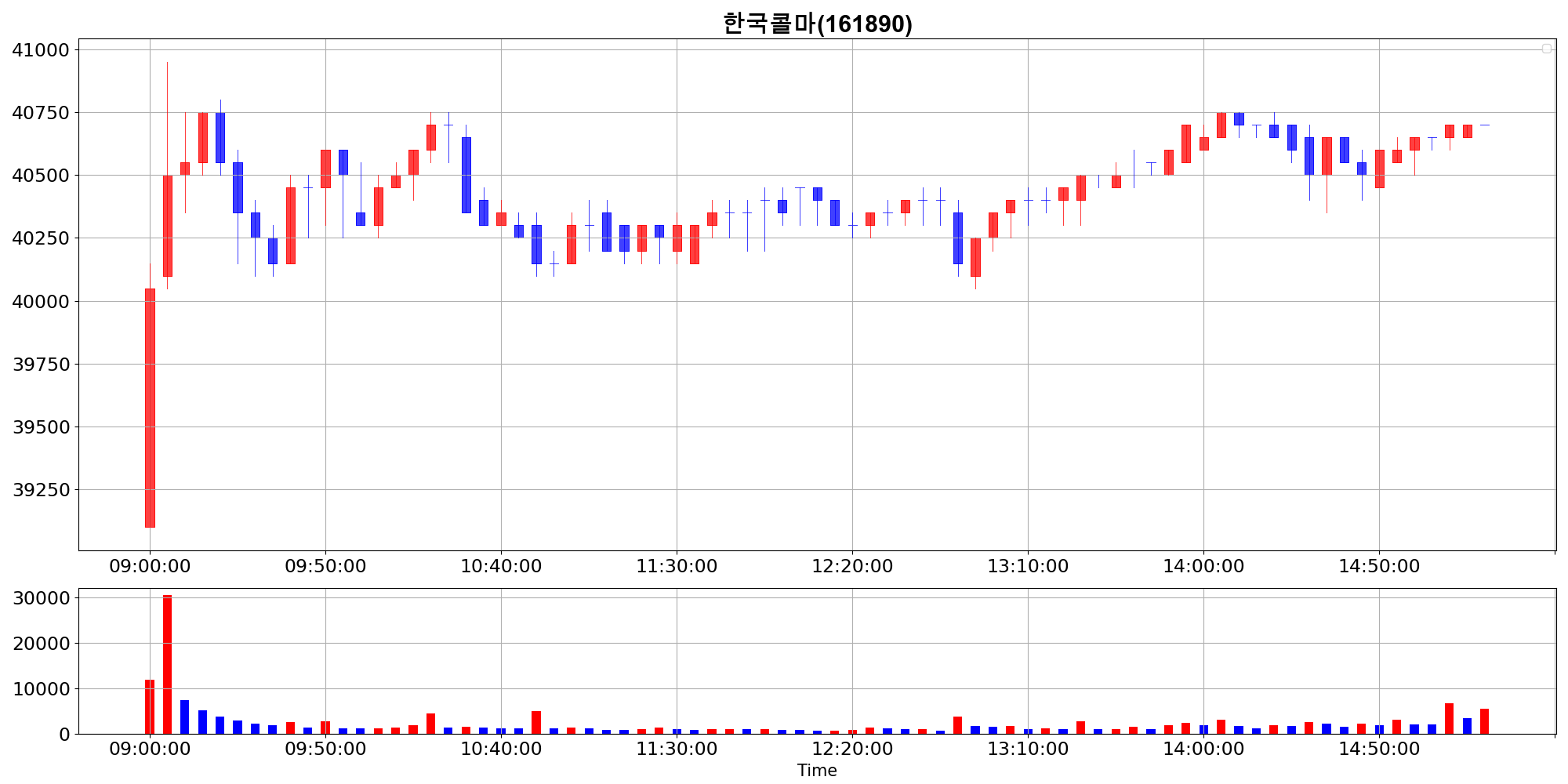Click the 41000 price axis label
This screenshot has width=1568, height=784.
(41, 49)
